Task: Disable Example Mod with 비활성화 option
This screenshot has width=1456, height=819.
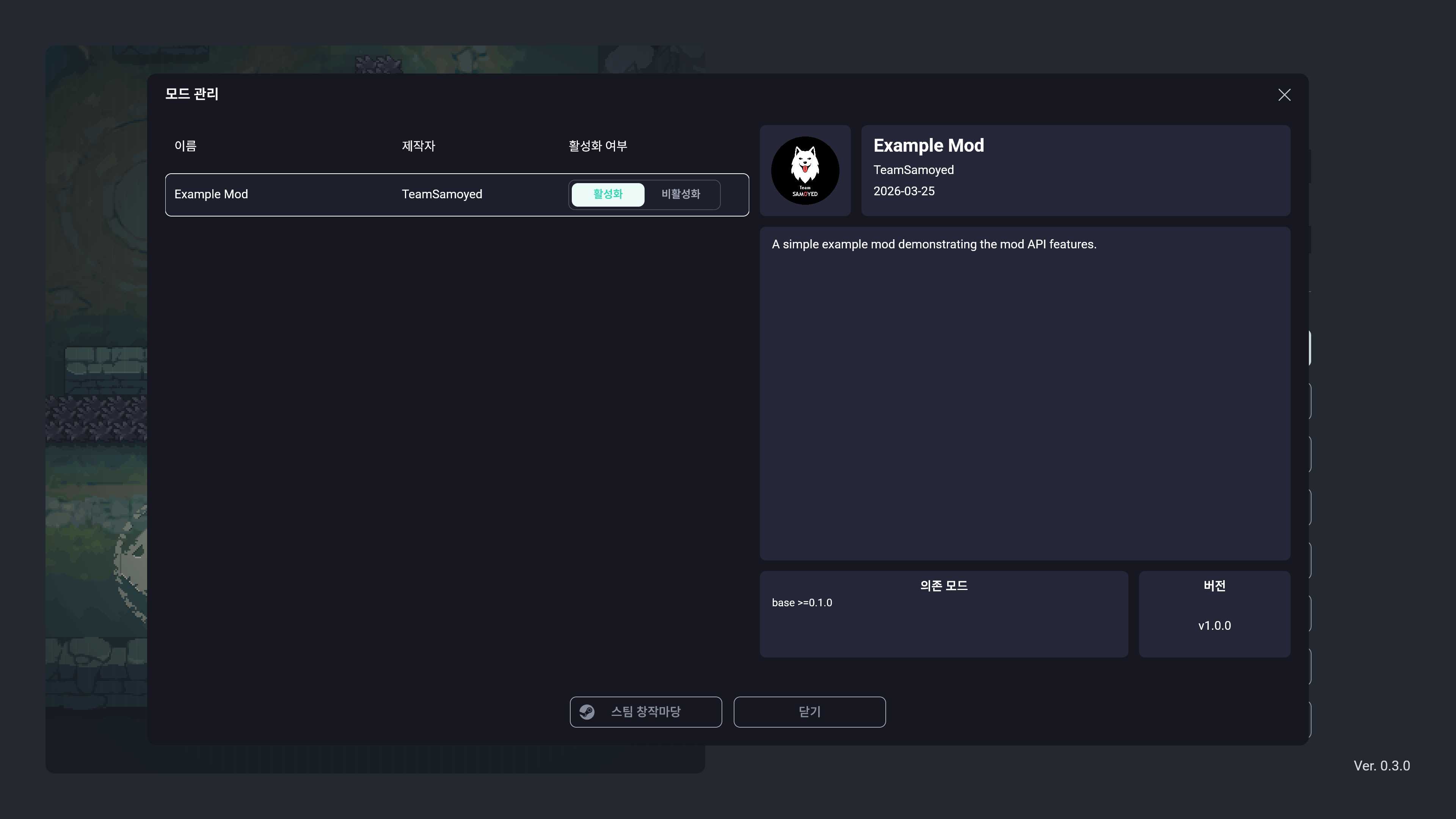Action: coord(681,195)
